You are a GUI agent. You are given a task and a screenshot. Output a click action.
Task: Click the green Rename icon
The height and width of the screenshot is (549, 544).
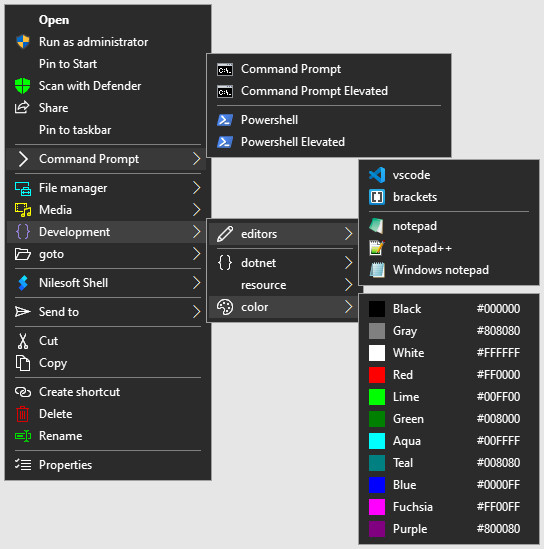(x=23, y=436)
